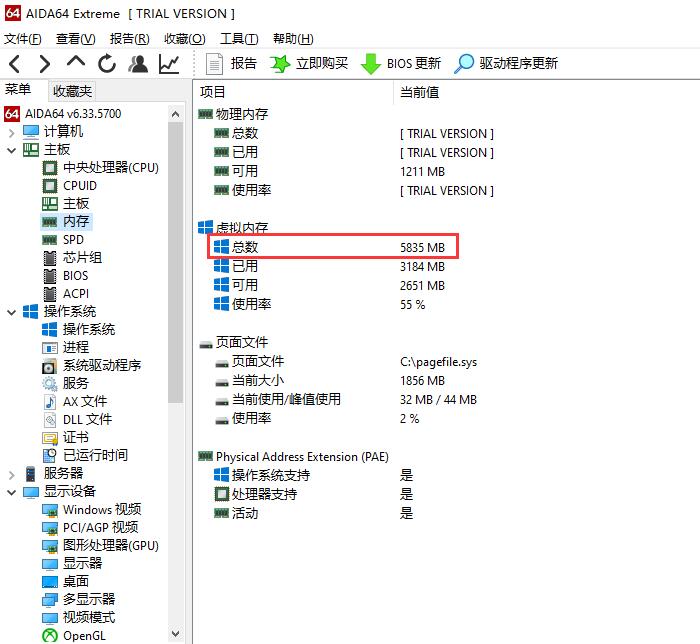
Task: Select 图形处理器(GPU) tree item
Action: point(101,545)
